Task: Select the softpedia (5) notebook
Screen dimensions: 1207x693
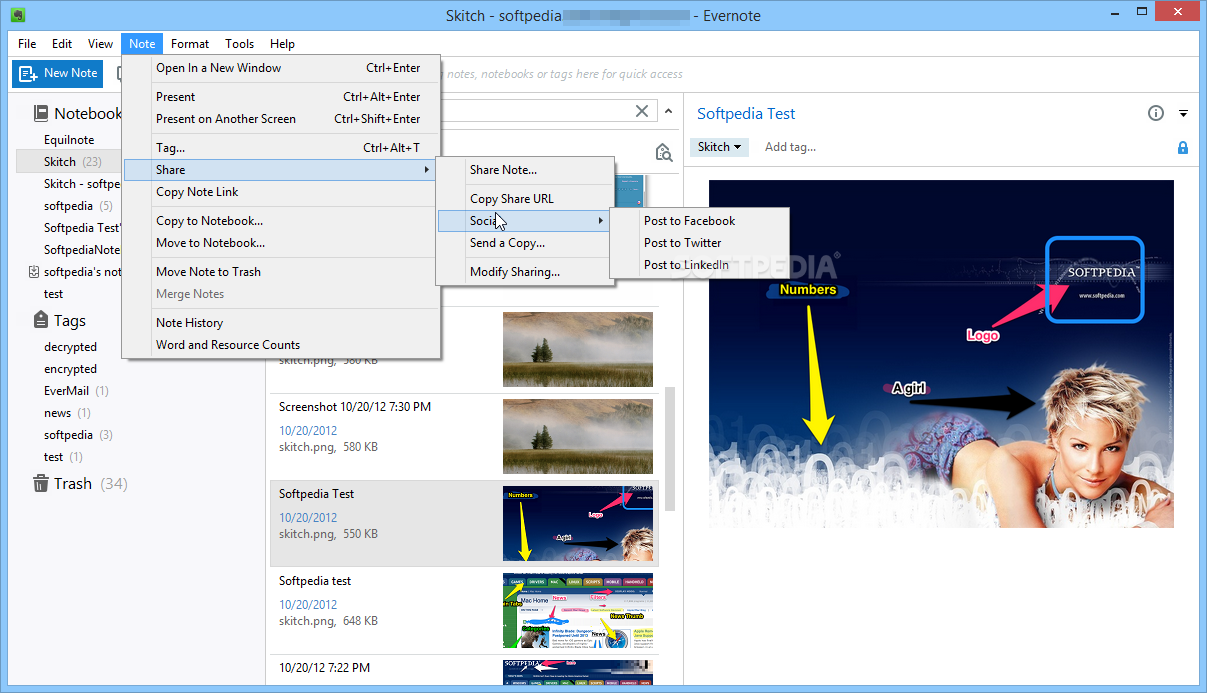Action: [78, 206]
